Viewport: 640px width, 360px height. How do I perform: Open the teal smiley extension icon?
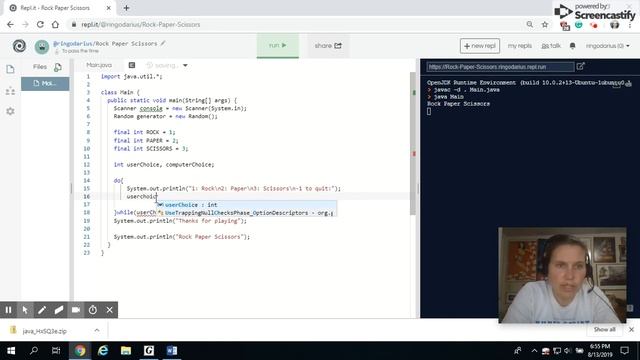579,25
